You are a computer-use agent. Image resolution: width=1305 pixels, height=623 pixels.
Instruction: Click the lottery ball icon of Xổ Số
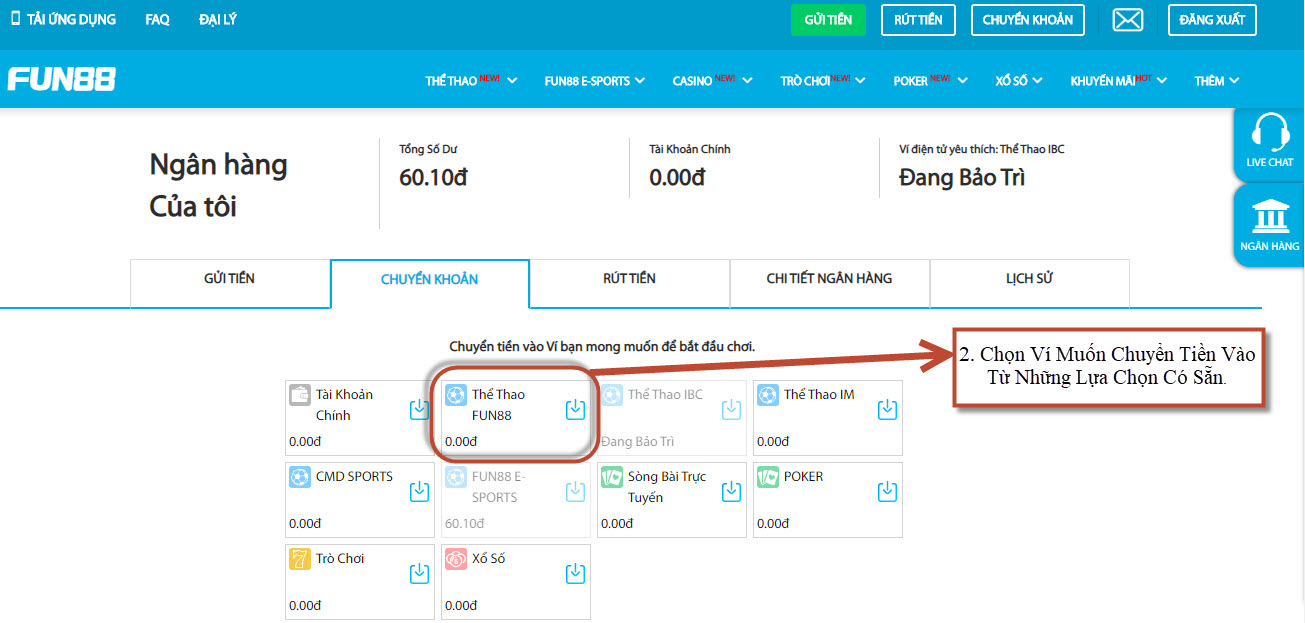pos(455,559)
